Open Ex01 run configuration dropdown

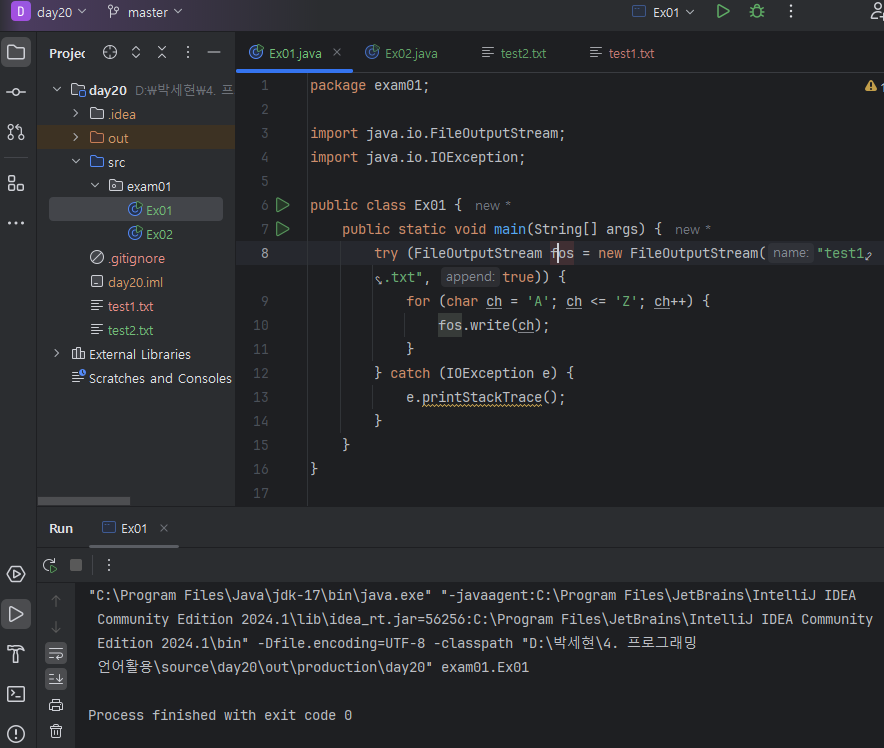tap(664, 12)
